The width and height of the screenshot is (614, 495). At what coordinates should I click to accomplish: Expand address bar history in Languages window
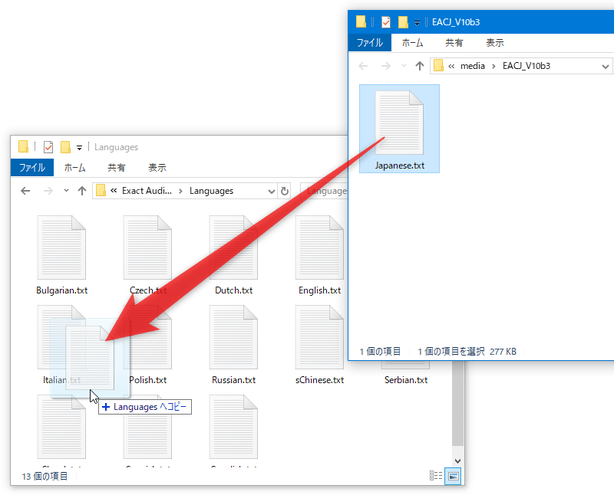point(271,191)
